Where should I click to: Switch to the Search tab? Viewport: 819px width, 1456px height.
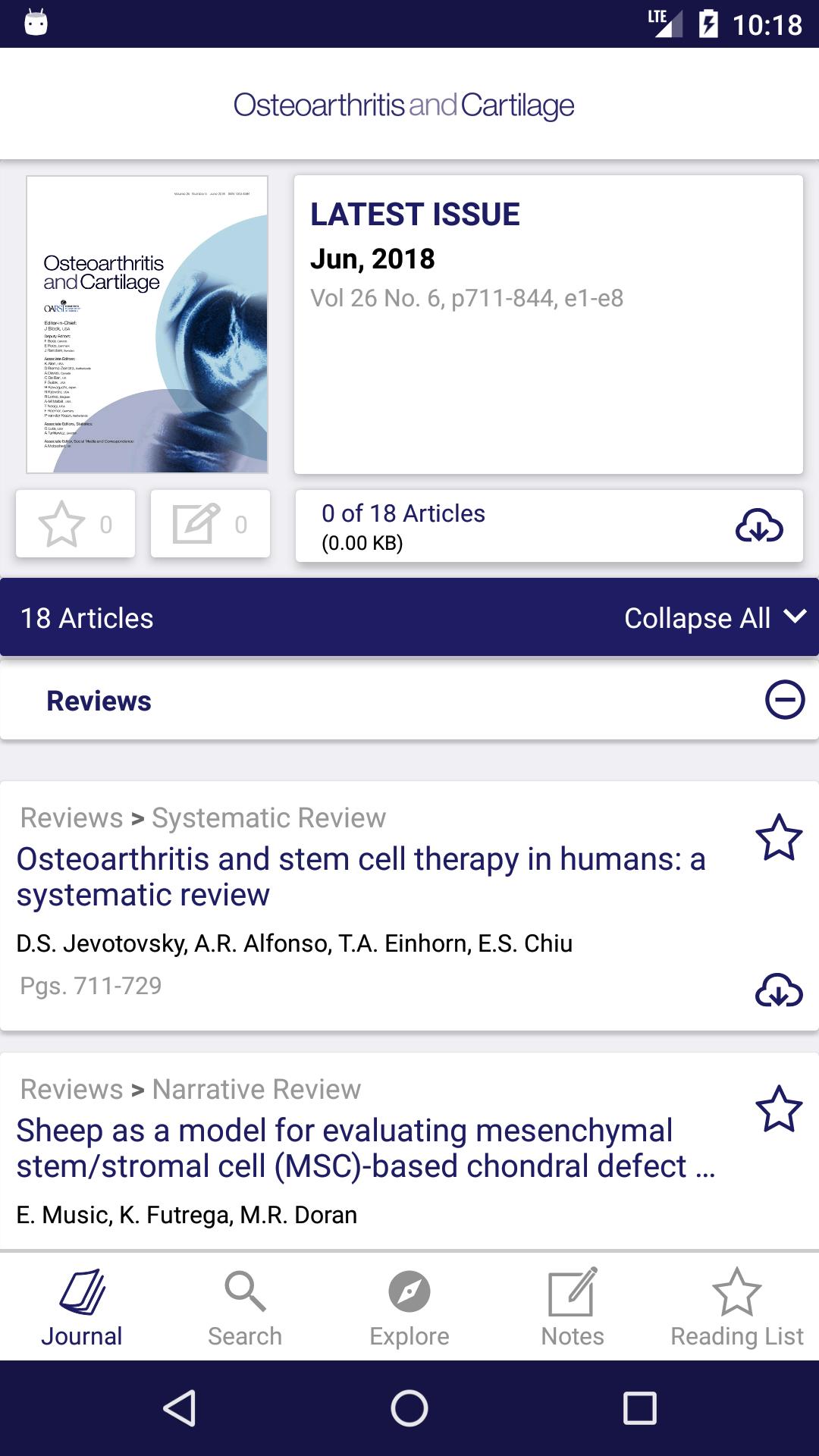pyautogui.click(x=245, y=1308)
